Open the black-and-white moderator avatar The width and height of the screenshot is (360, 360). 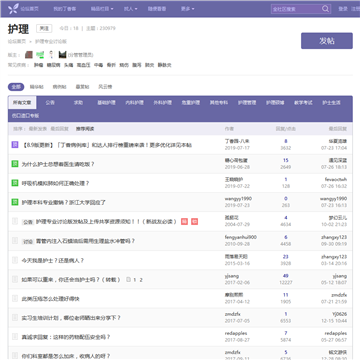pos(62,54)
